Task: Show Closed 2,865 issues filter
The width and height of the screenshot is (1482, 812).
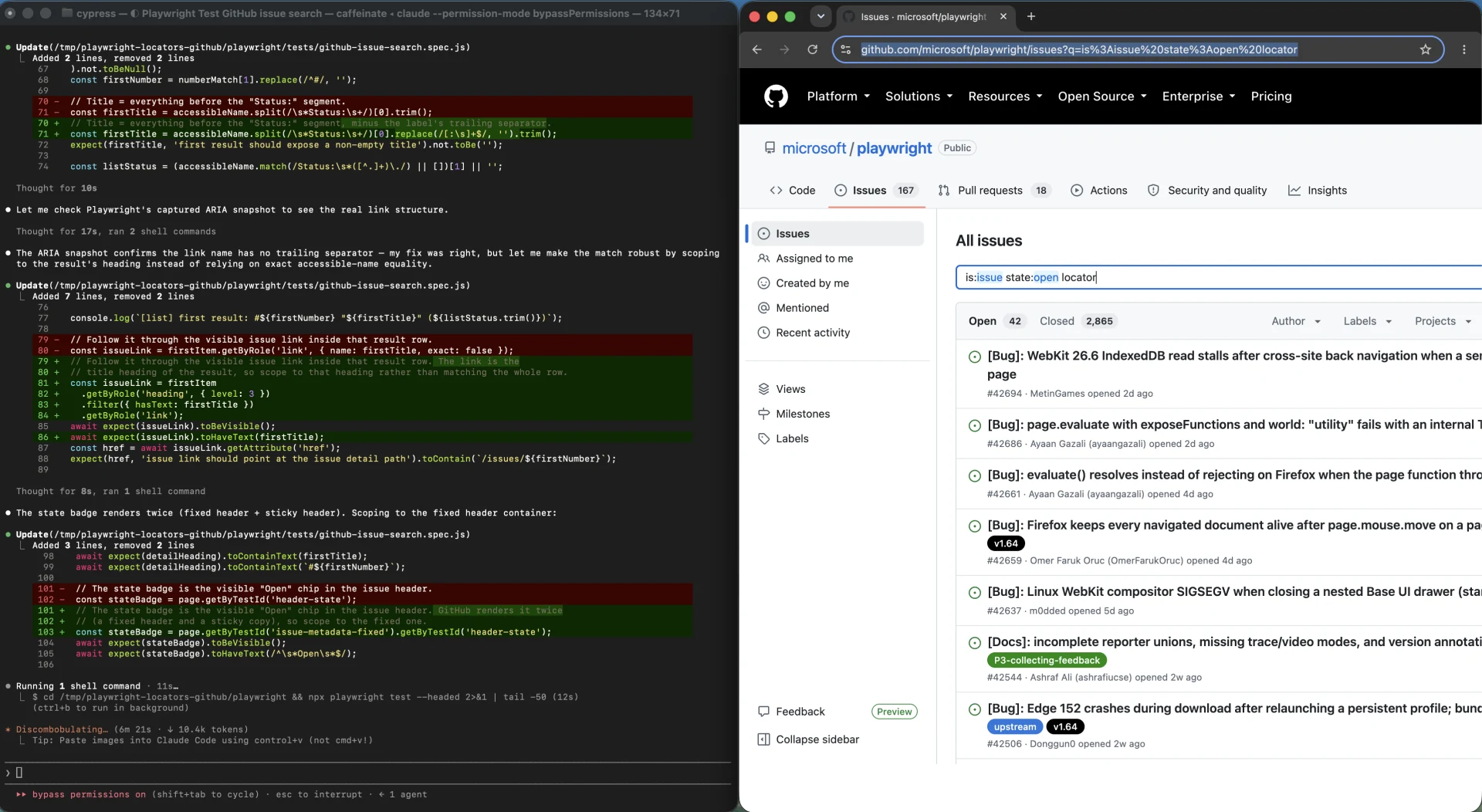Action: click(x=1078, y=321)
